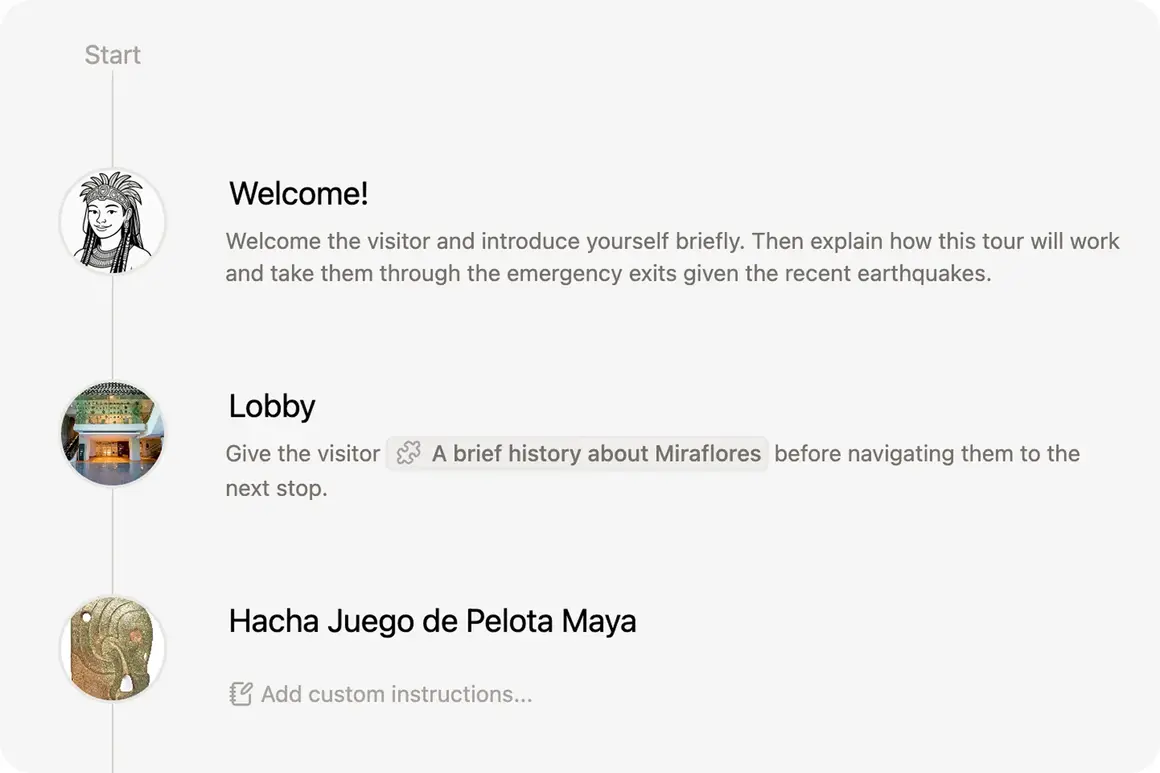Click the Welcome stop instruction text
The image size is (1160, 773).
[670, 256]
